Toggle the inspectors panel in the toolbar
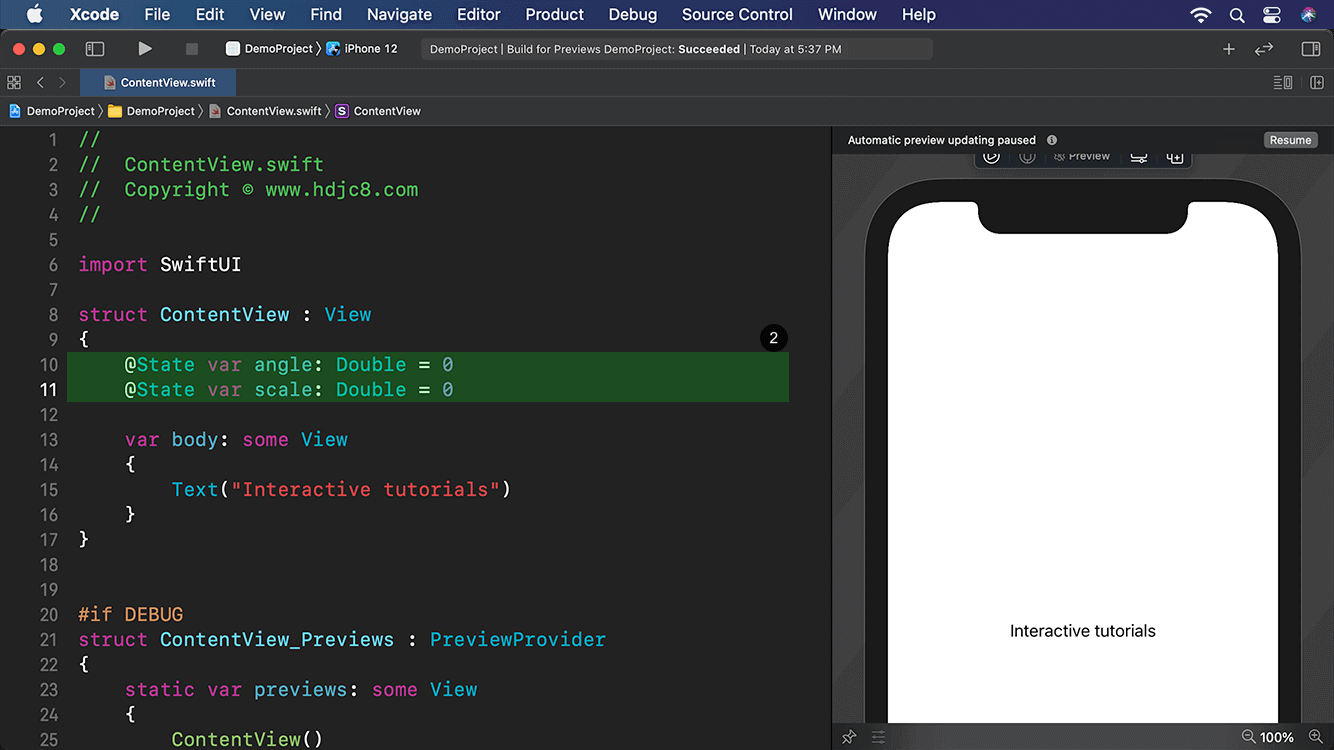Screen dimensions: 1334x750 [x=1311, y=49]
